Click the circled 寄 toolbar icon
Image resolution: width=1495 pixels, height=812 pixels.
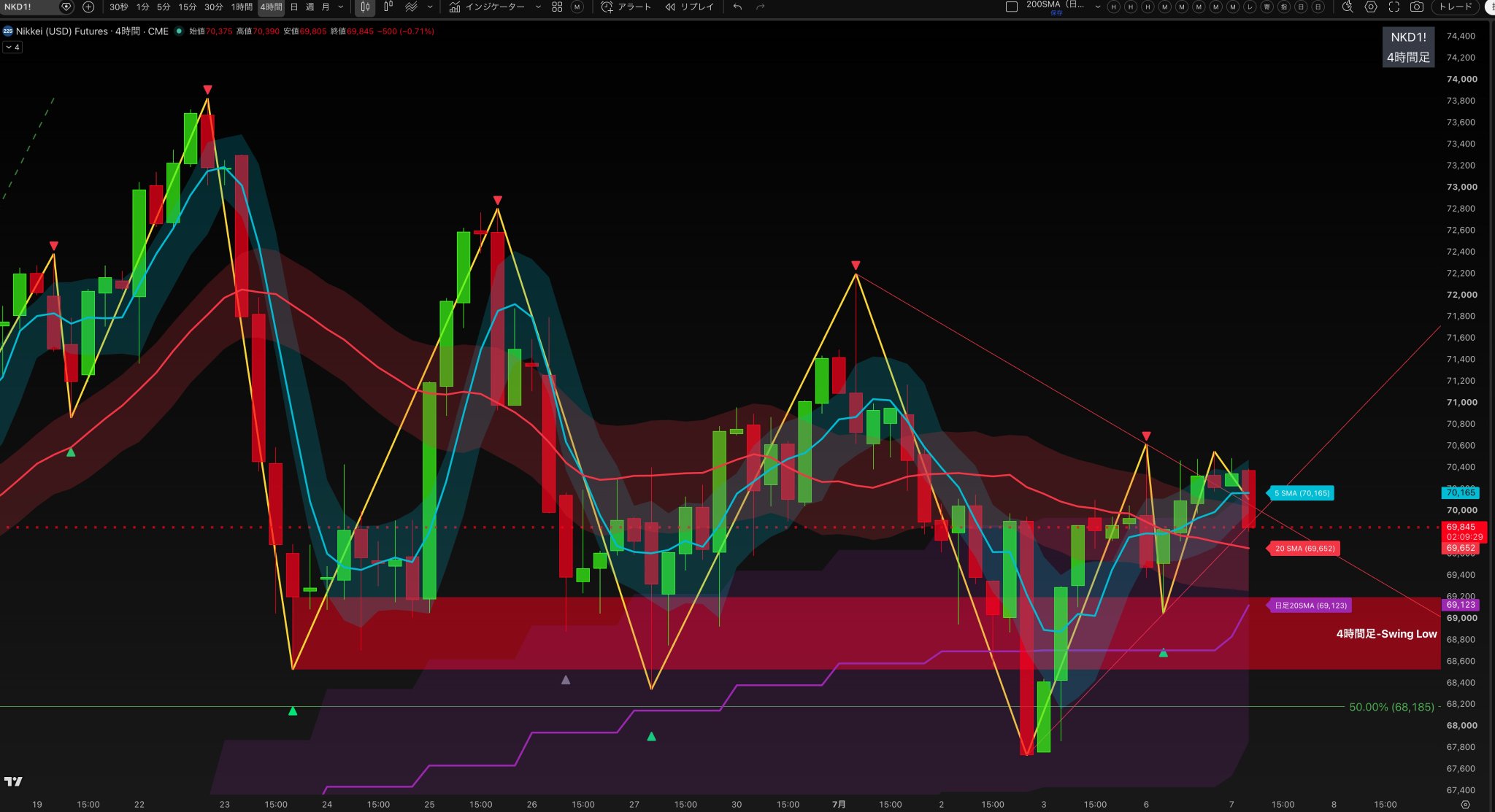(1267, 7)
